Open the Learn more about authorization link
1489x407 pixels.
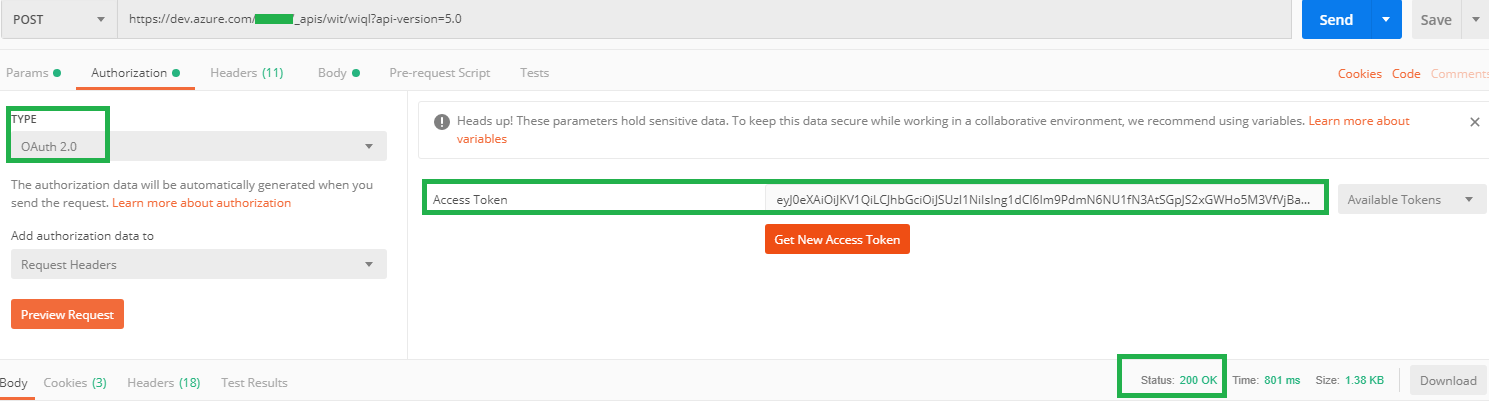pos(201,203)
